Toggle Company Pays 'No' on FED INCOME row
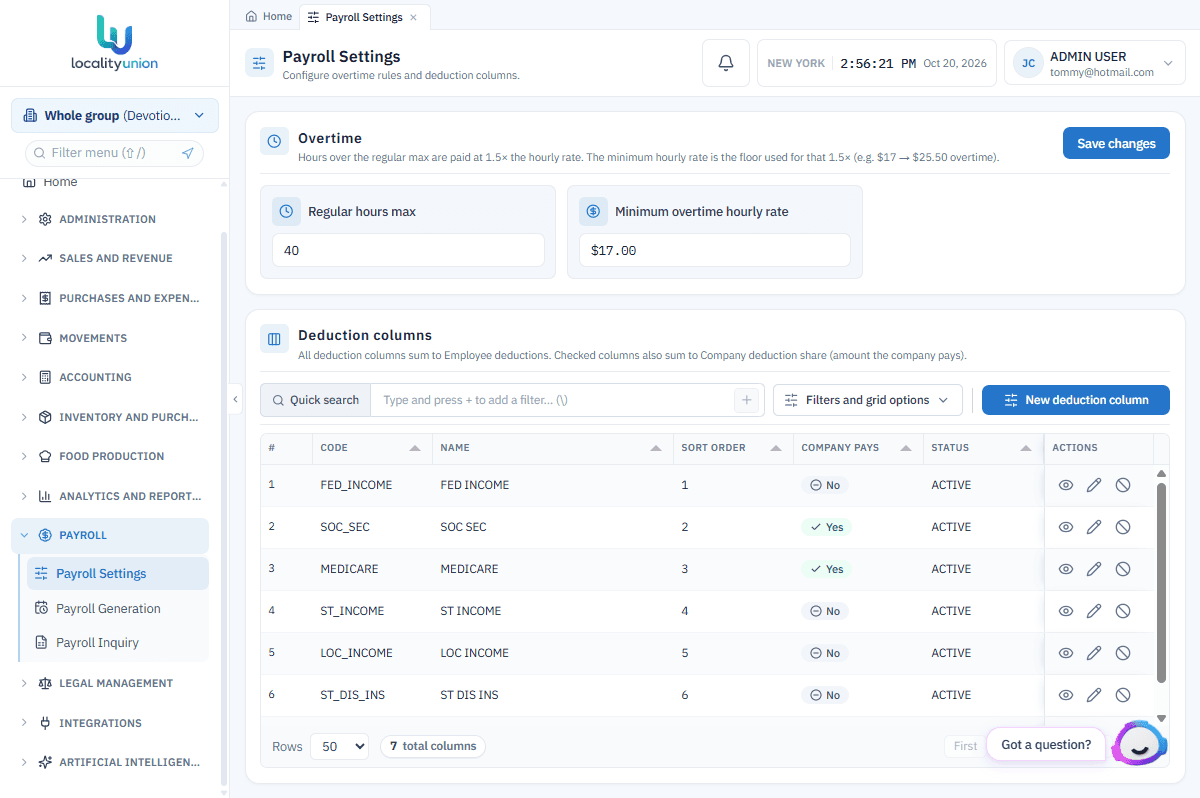Image resolution: width=1200 pixels, height=798 pixels. coord(825,485)
